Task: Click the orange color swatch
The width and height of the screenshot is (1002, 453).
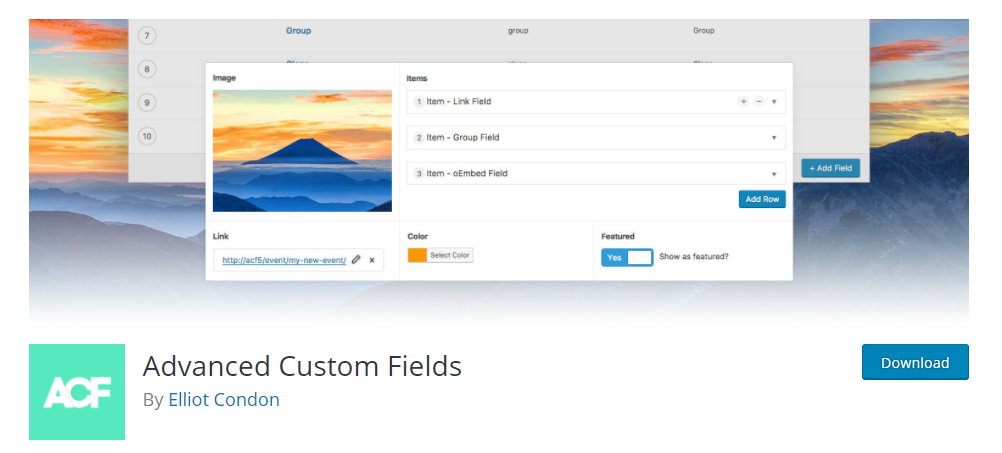Action: coord(417,255)
